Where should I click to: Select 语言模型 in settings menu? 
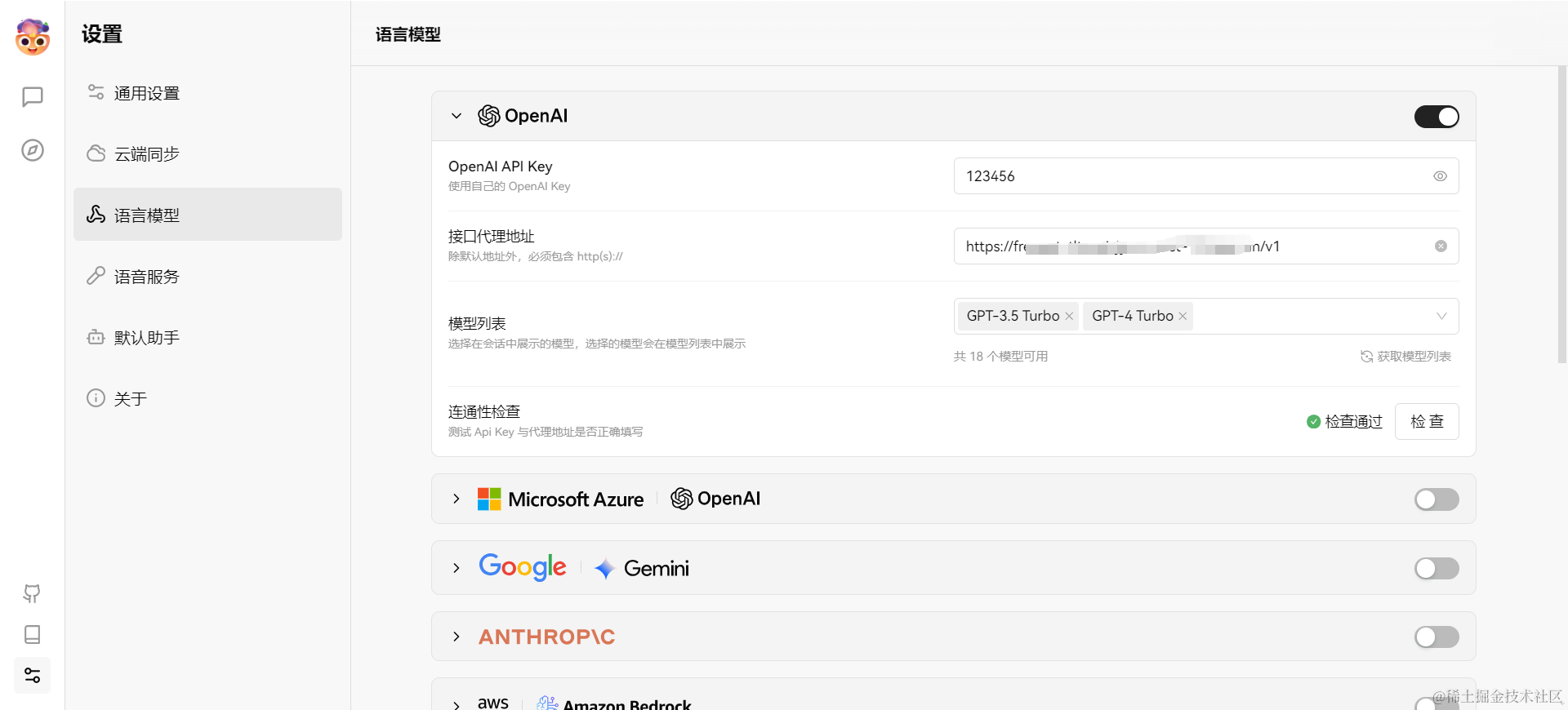click(207, 215)
